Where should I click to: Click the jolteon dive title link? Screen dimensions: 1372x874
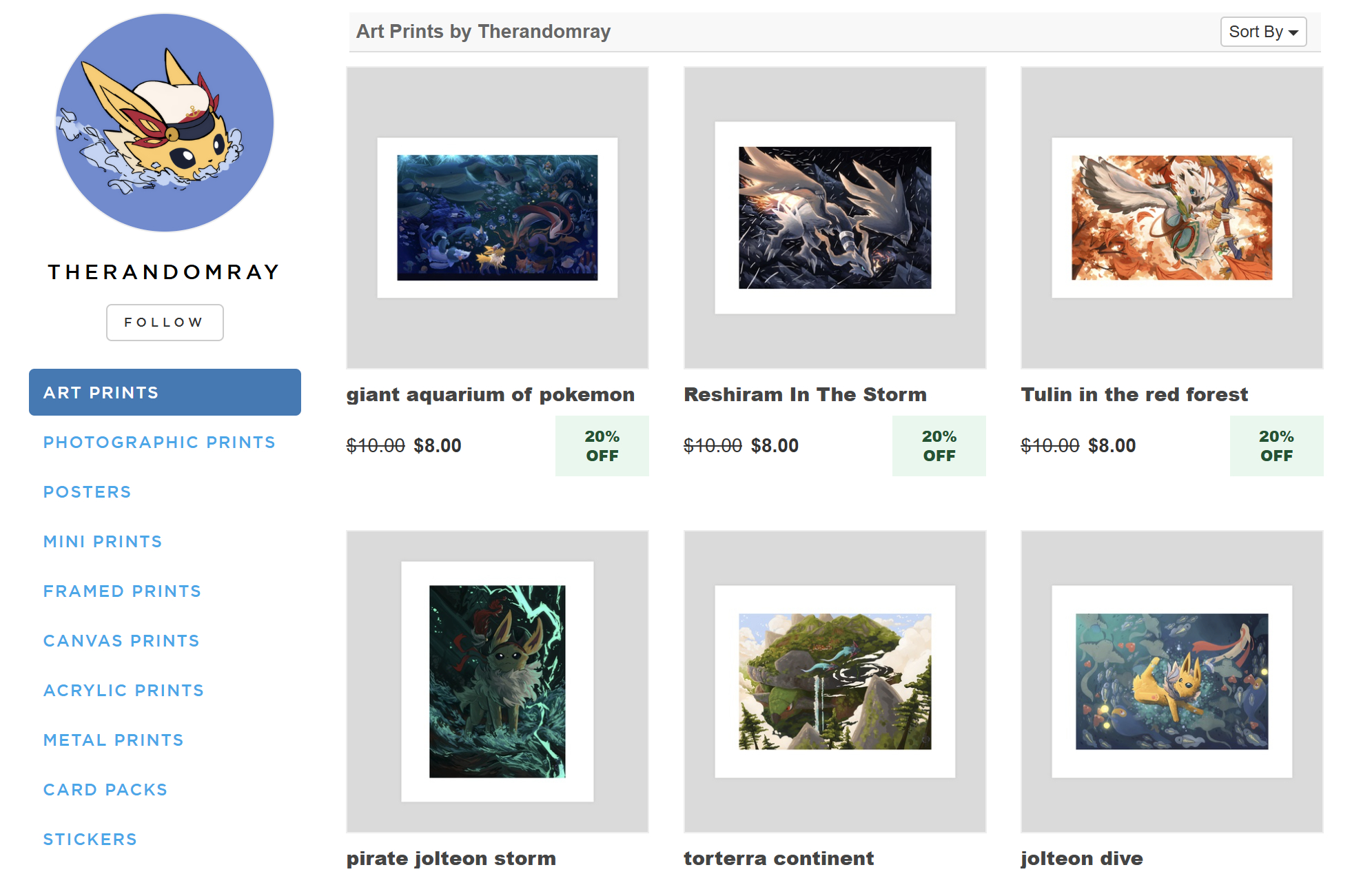1082,859
